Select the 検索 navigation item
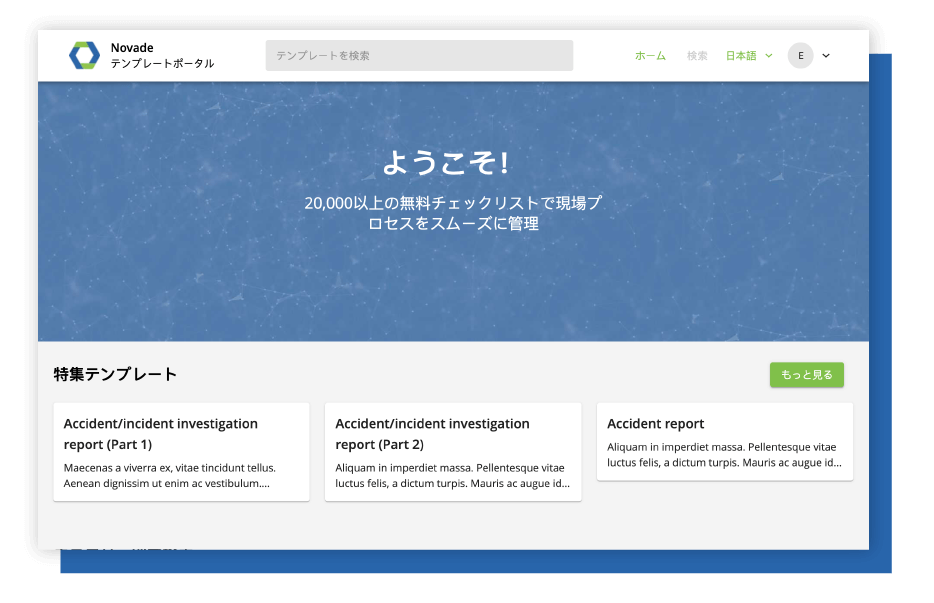This screenshot has height=603, width=934. [x=697, y=56]
